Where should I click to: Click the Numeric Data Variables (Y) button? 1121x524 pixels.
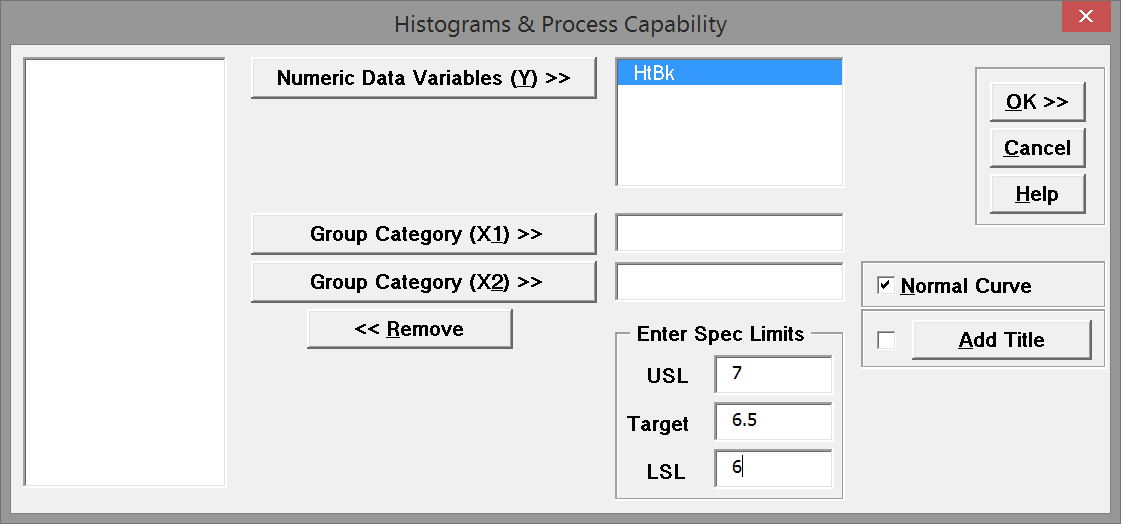[423, 78]
